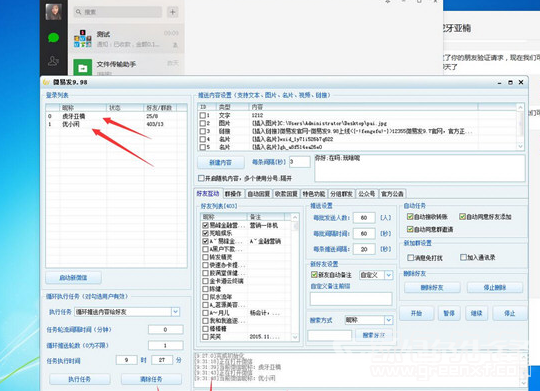Switch to 分组群发 tab
The height and width of the screenshot is (391, 540).
(341, 194)
